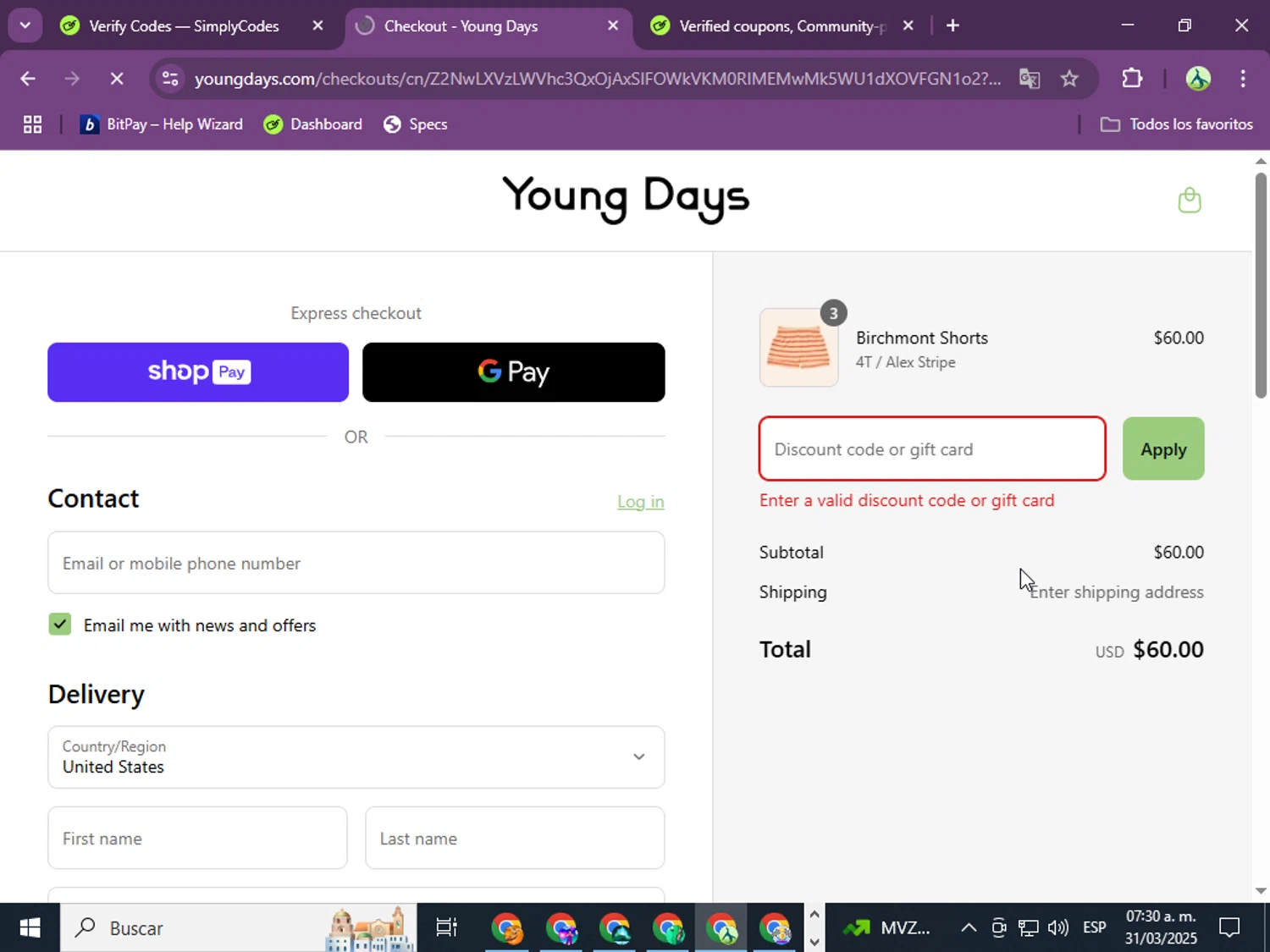
Task: Open the notification center icon
Action: [x=1229, y=928]
